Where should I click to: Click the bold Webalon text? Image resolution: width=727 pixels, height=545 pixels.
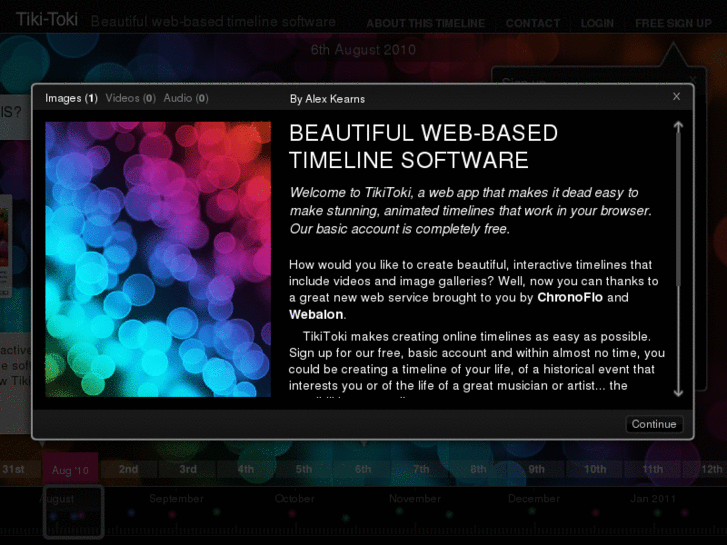(316, 314)
